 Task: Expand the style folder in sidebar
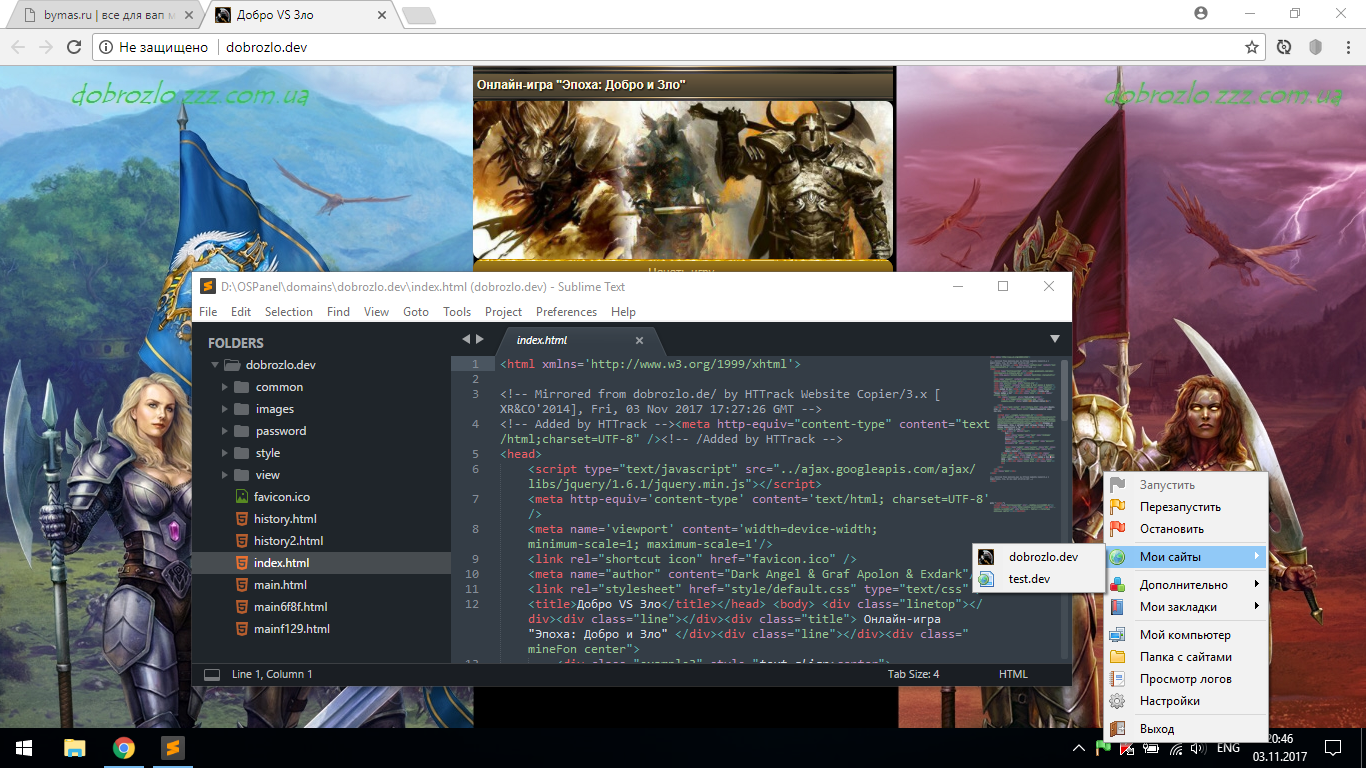tap(225, 453)
